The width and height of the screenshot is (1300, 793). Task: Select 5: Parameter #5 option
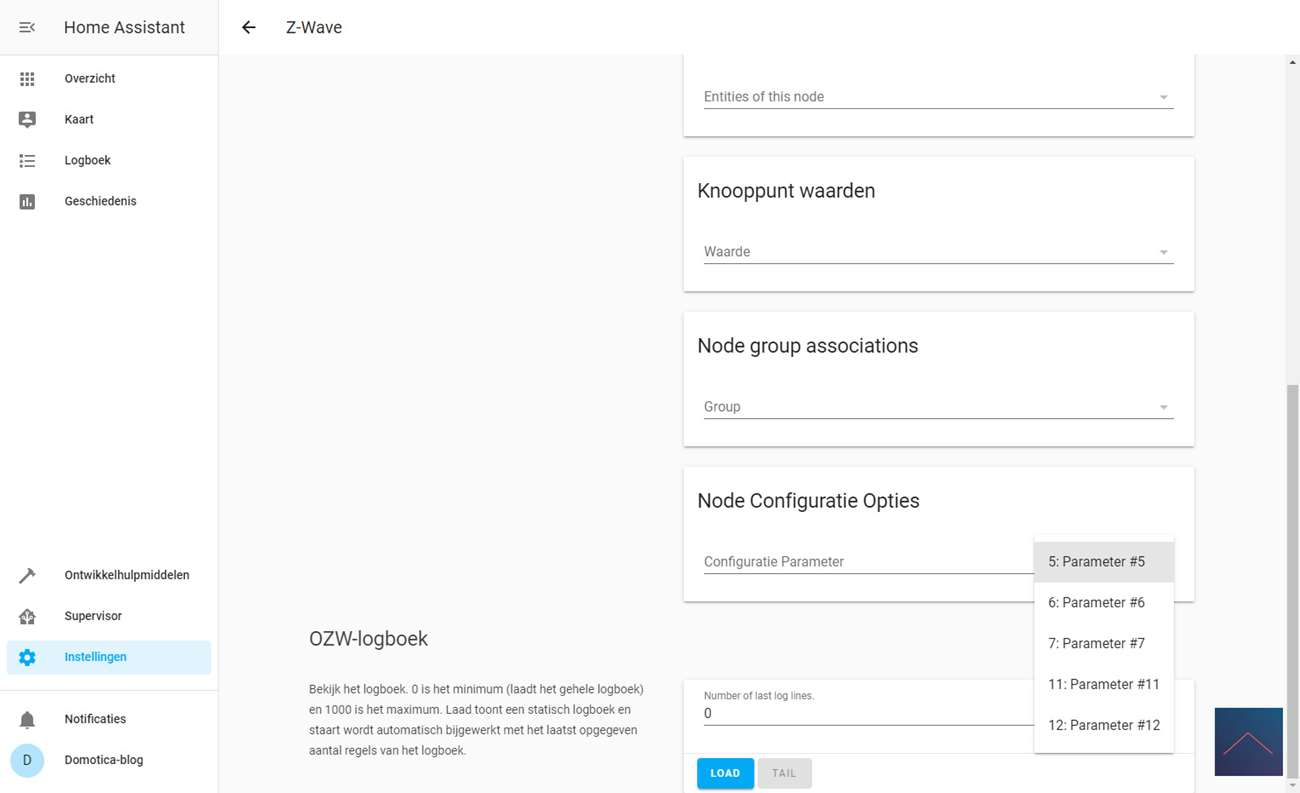(x=1096, y=562)
